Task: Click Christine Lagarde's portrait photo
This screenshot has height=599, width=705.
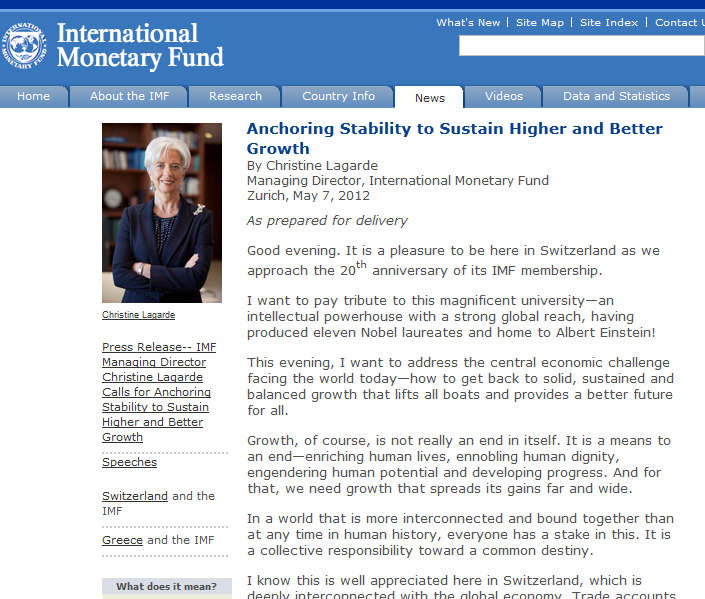Action: tap(162, 213)
